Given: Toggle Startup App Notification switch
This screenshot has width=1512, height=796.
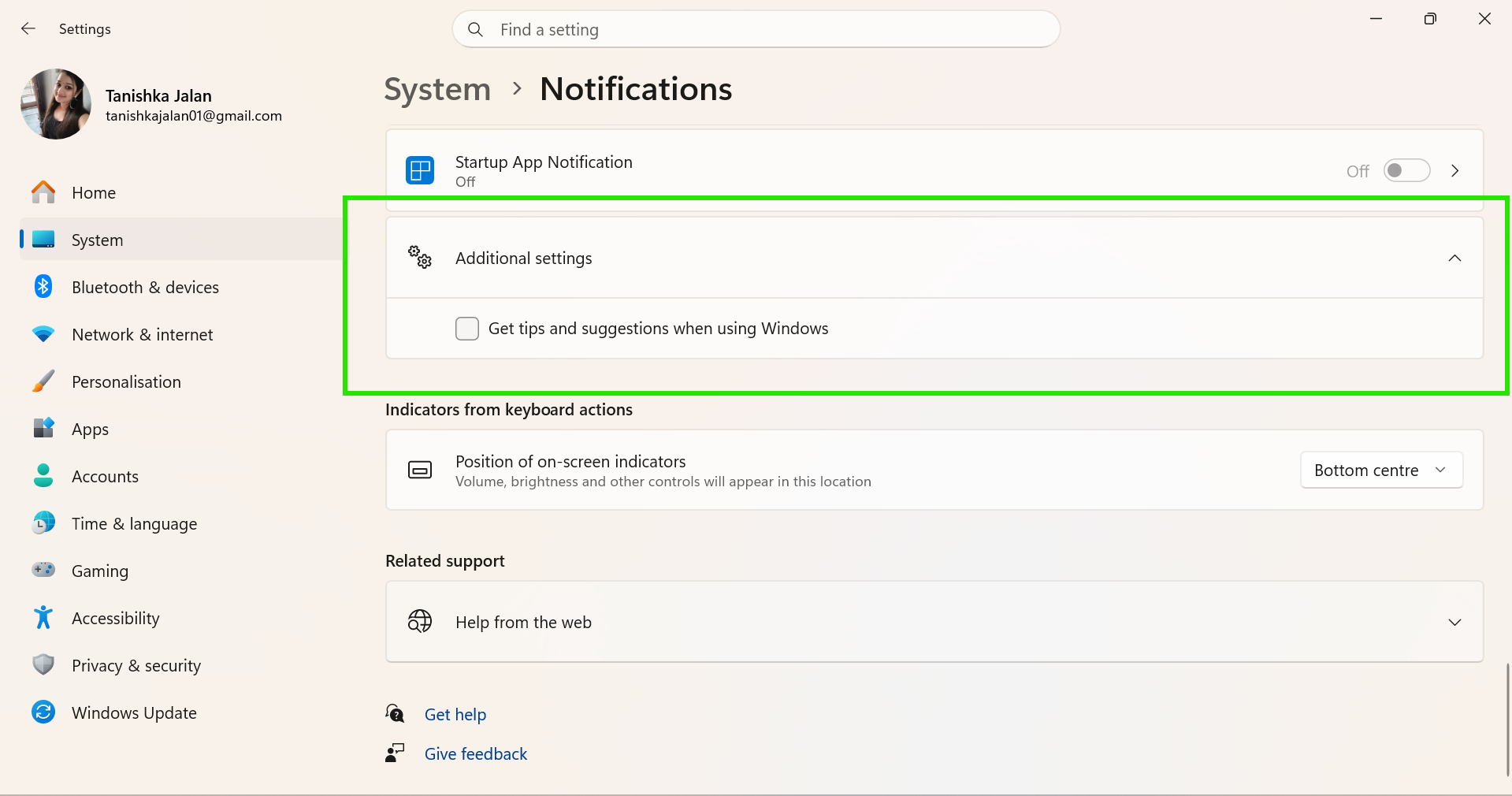Looking at the screenshot, I should (1407, 170).
